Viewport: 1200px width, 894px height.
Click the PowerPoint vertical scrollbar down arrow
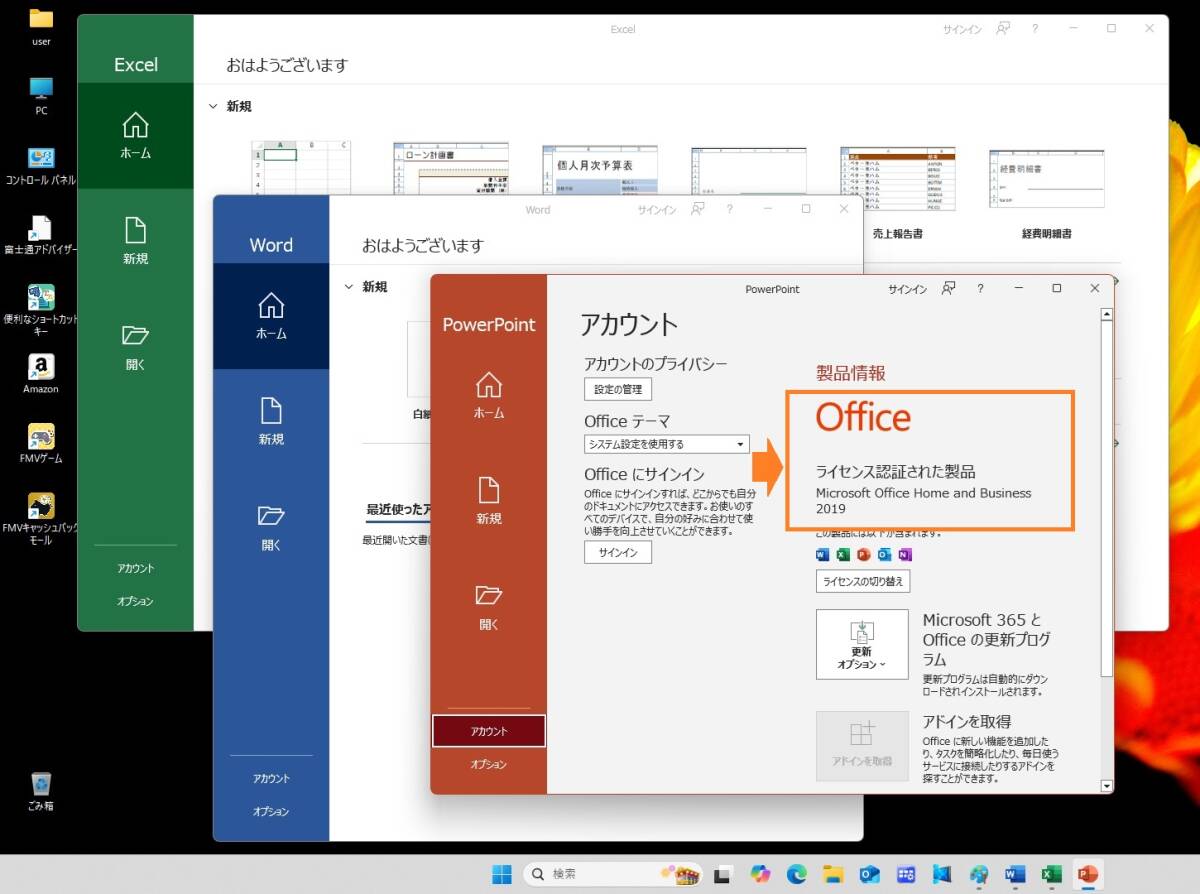pyautogui.click(x=1106, y=785)
